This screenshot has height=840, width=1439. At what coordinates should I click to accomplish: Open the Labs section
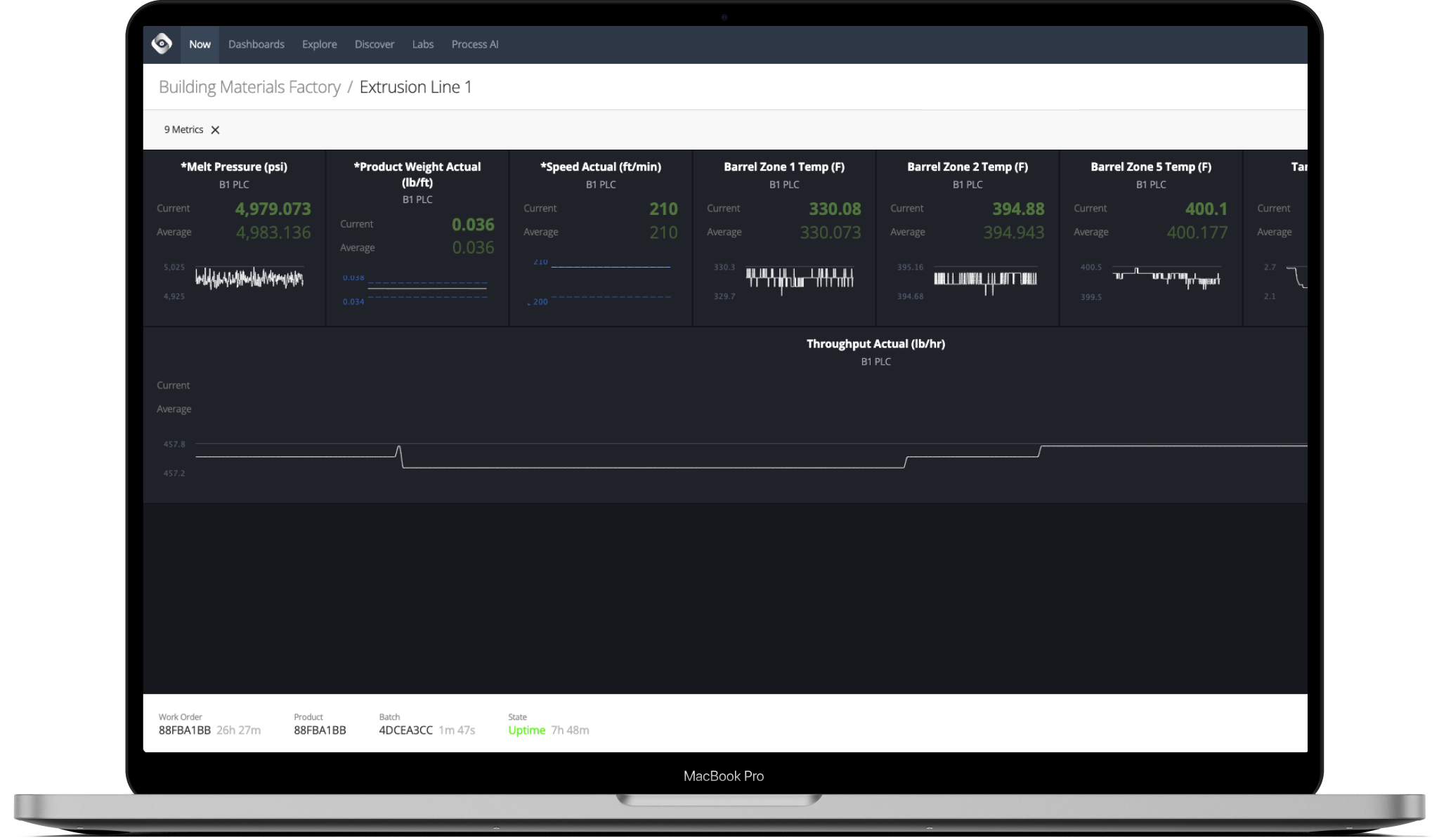[423, 44]
